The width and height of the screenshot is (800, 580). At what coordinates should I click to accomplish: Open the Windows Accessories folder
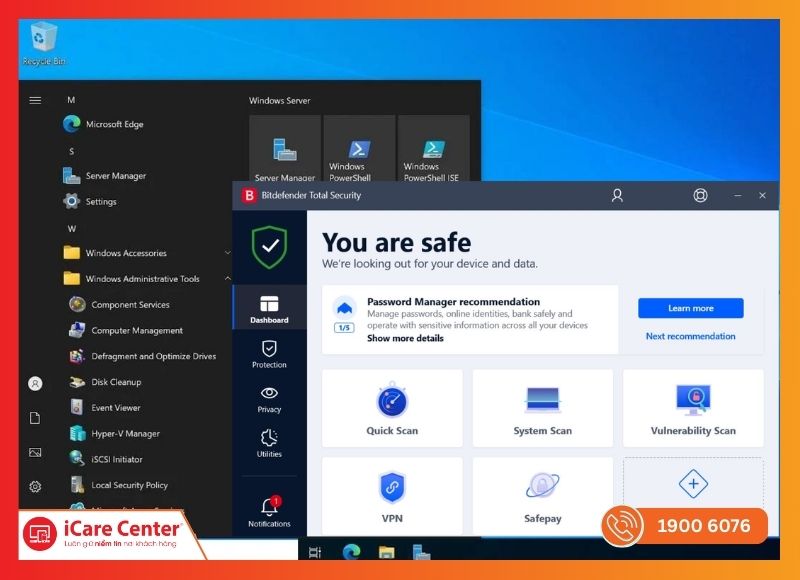(x=115, y=253)
